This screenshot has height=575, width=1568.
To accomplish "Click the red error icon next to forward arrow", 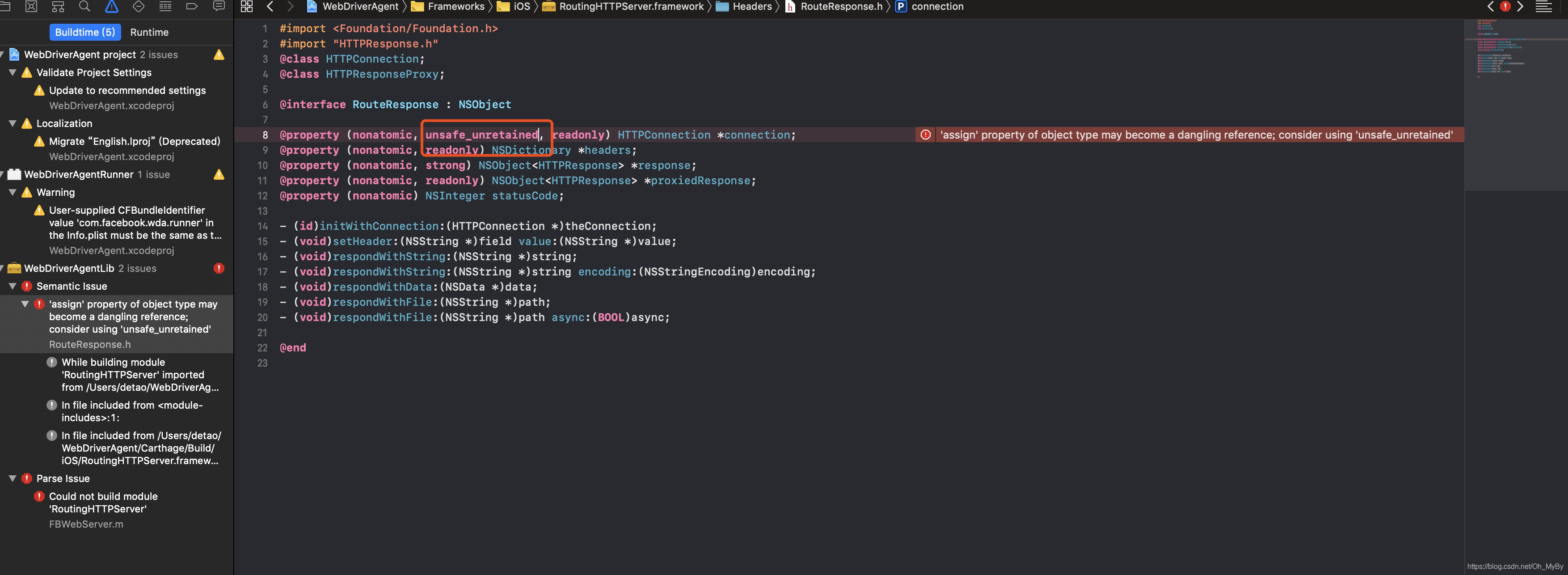I will pos(1505,7).
